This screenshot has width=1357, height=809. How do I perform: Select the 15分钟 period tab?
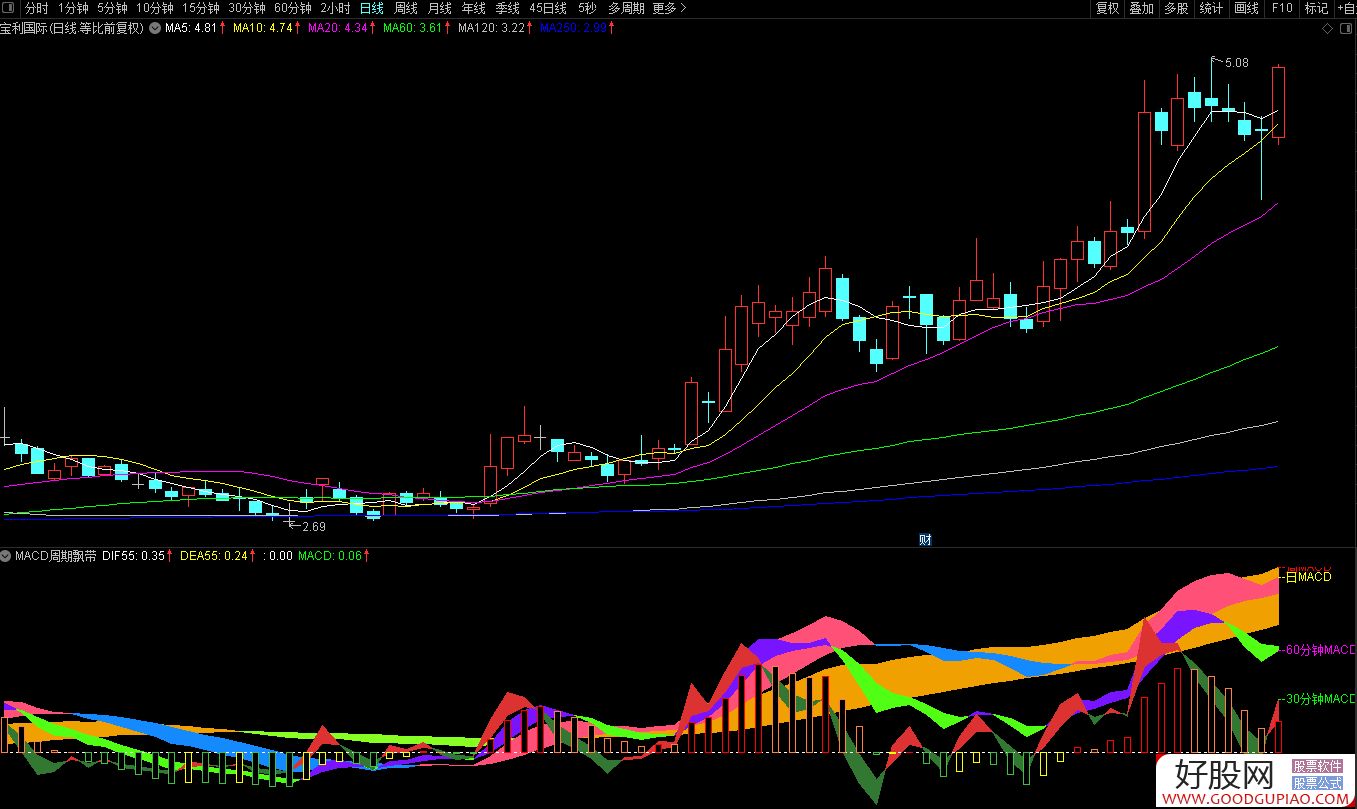point(201,8)
